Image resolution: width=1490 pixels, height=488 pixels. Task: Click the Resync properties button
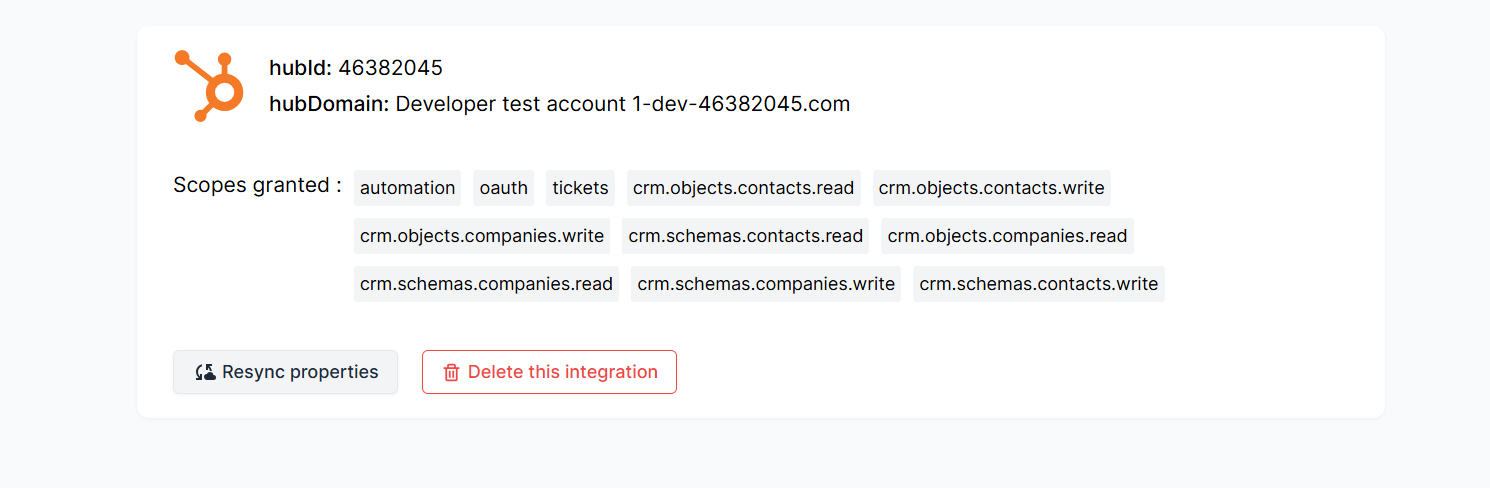tap(285, 372)
